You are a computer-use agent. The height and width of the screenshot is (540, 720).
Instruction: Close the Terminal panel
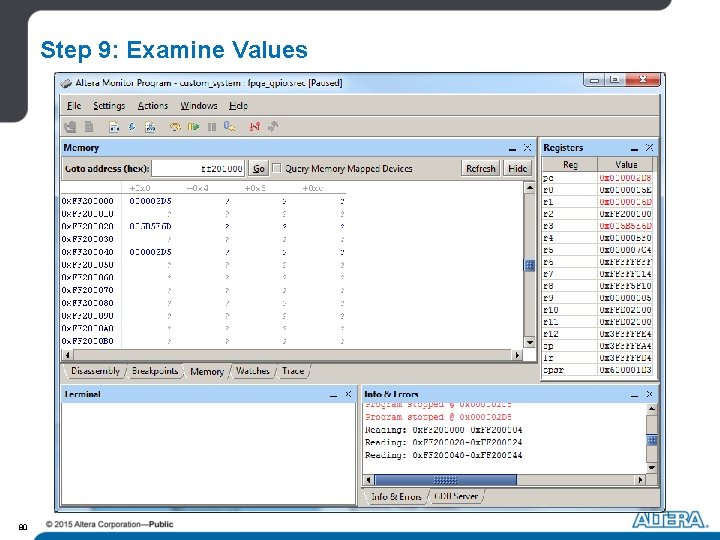[x=348, y=394]
